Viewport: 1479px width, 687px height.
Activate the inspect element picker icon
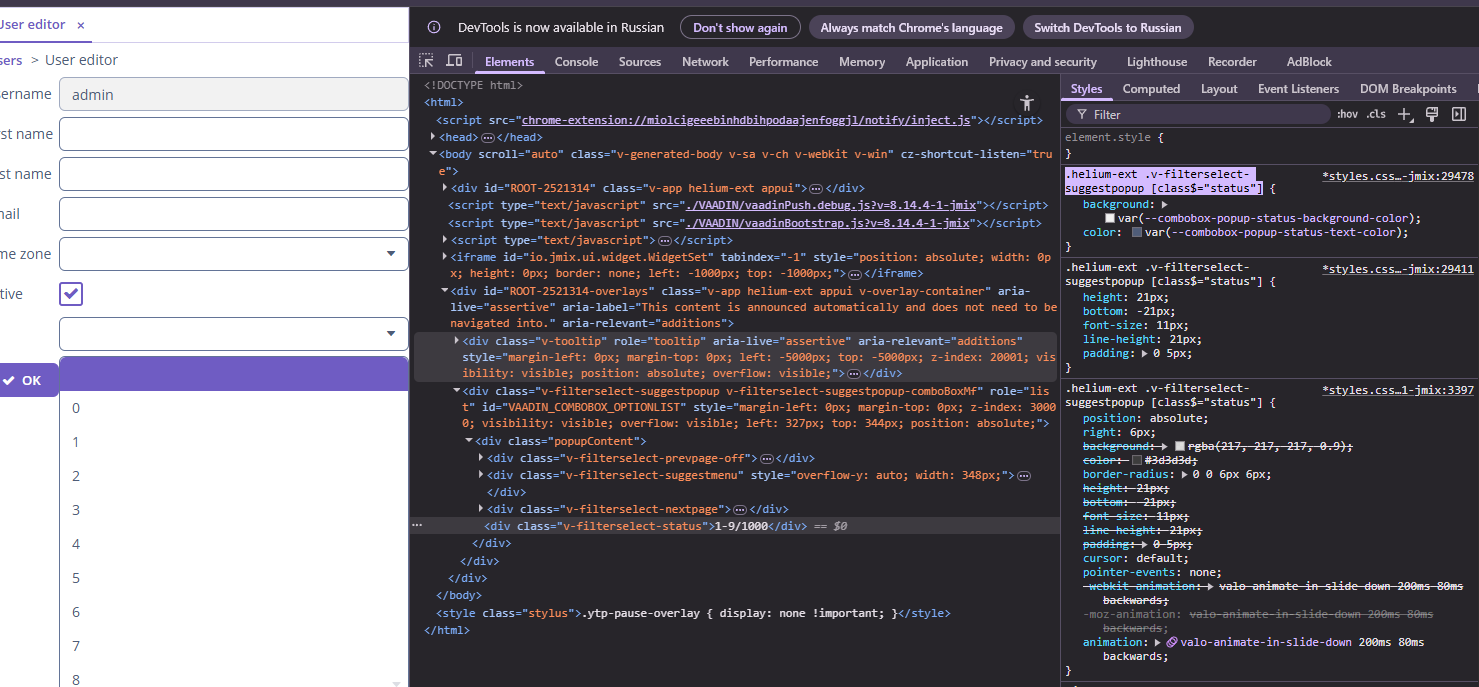(x=427, y=61)
